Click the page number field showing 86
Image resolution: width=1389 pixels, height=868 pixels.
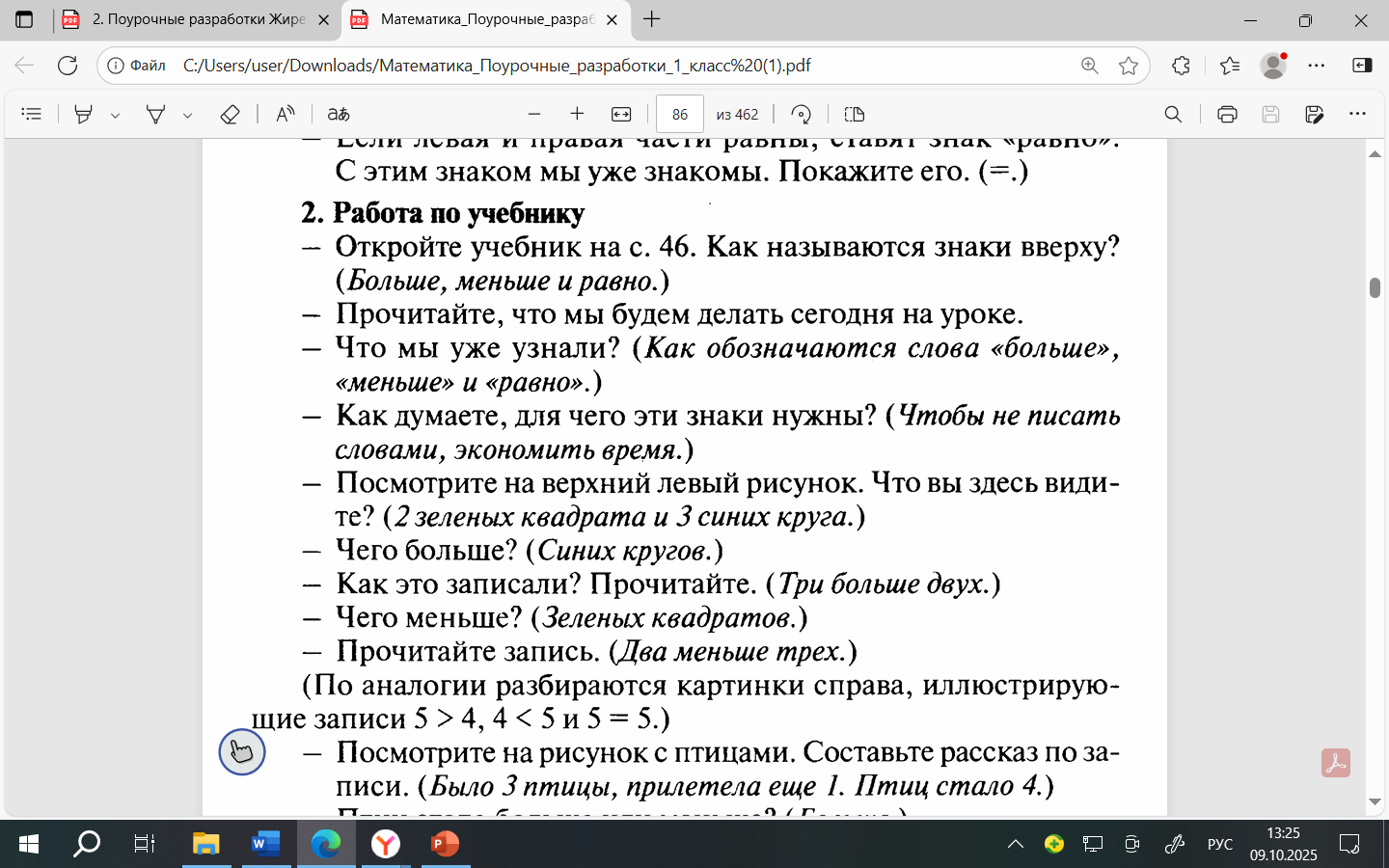click(x=680, y=114)
